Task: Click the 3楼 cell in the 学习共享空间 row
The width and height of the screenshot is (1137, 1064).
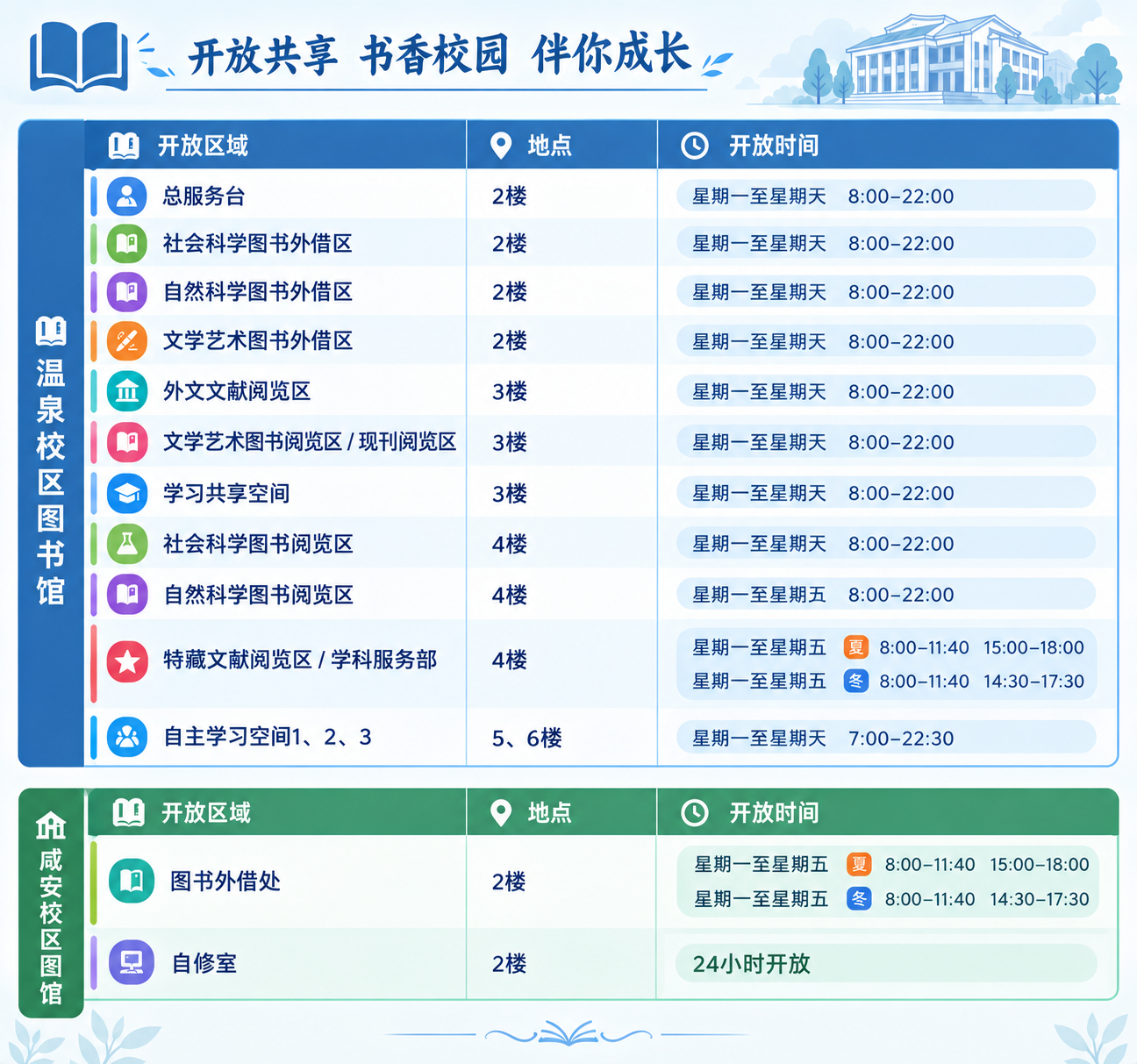Action: tap(510, 494)
